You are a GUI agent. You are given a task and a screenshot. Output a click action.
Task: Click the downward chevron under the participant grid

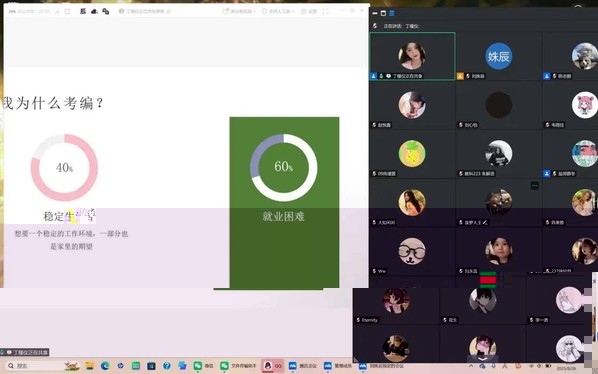tap(482, 359)
